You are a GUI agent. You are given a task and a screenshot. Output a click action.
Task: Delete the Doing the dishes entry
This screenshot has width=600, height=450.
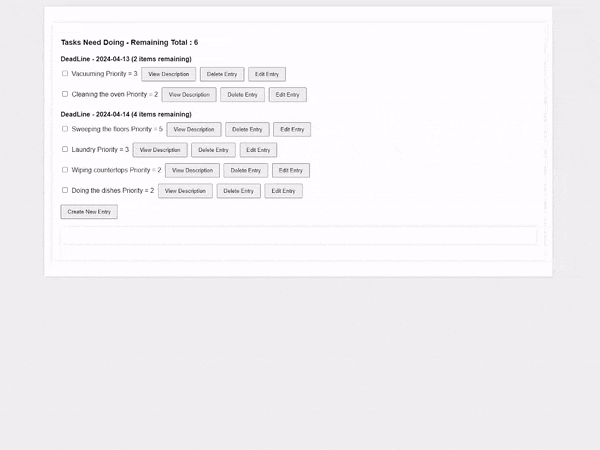(x=239, y=191)
